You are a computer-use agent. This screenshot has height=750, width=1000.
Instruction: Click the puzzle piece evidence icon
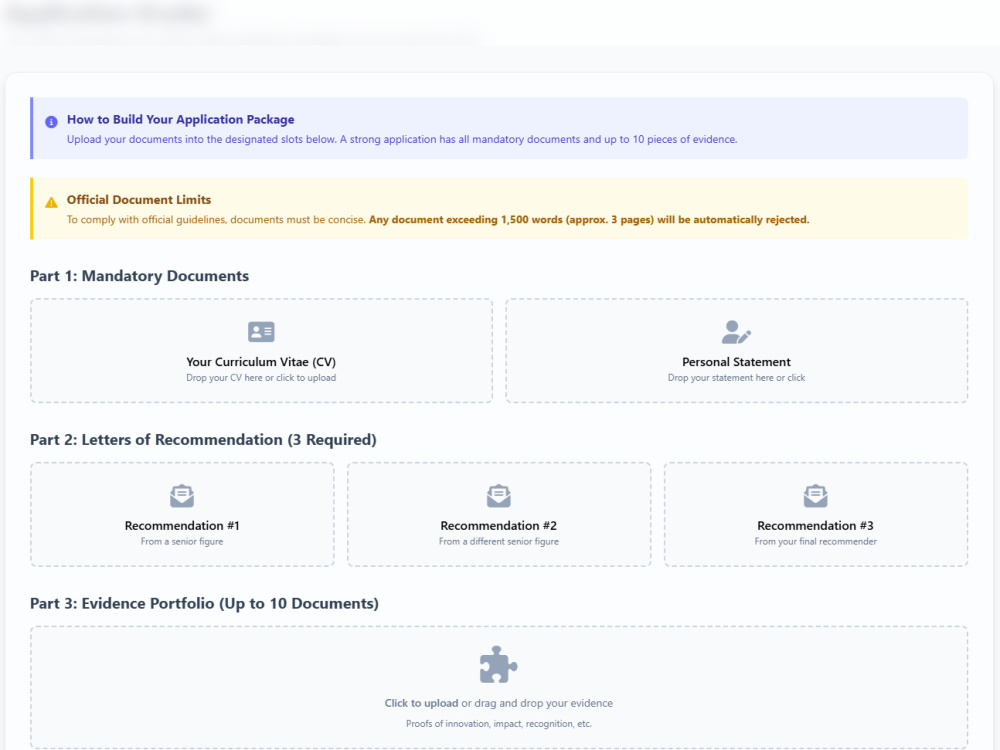tap(498, 665)
